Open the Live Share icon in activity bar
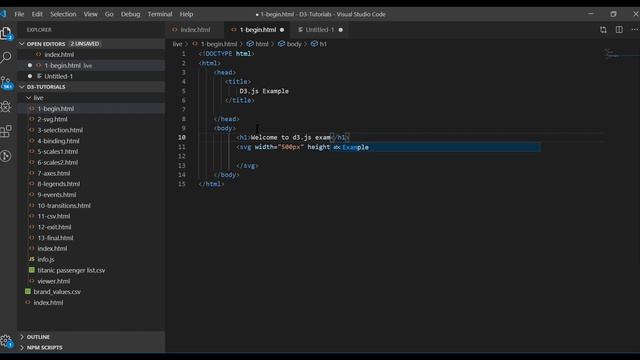This screenshot has width=640, height=360. pos(6,156)
